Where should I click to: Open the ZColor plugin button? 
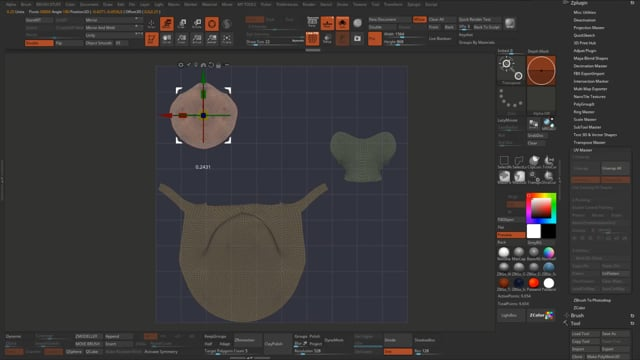(541, 315)
